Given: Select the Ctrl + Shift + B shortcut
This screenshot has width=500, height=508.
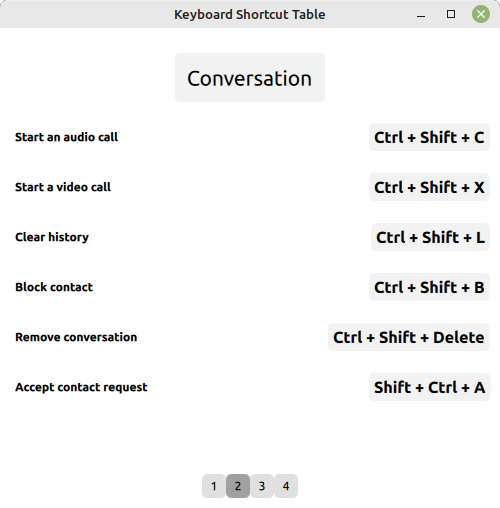Looking at the screenshot, I should [429, 287].
